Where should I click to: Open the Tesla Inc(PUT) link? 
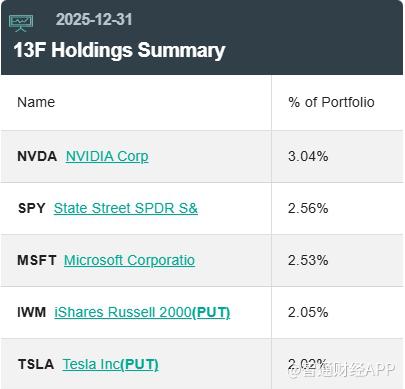coord(111,364)
